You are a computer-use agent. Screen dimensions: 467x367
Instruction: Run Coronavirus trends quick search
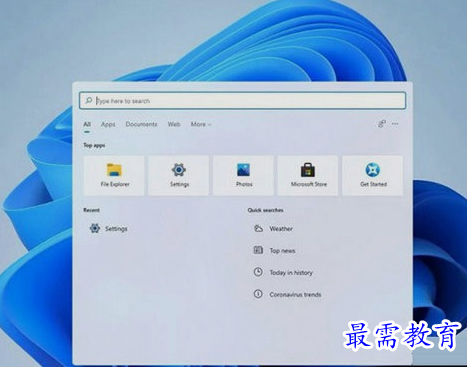coord(287,294)
